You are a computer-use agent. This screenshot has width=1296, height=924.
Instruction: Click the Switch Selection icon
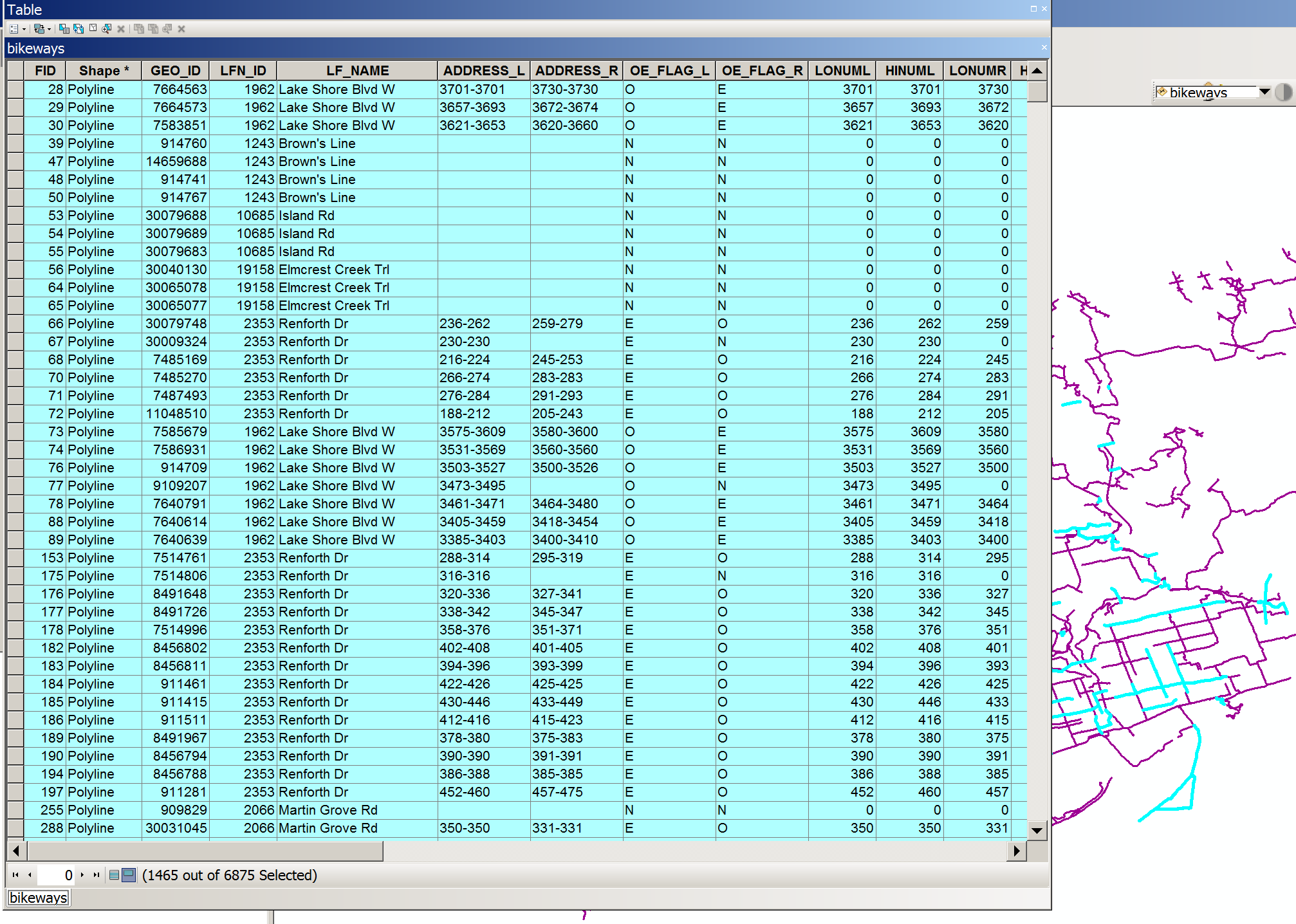(x=79, y=29)
